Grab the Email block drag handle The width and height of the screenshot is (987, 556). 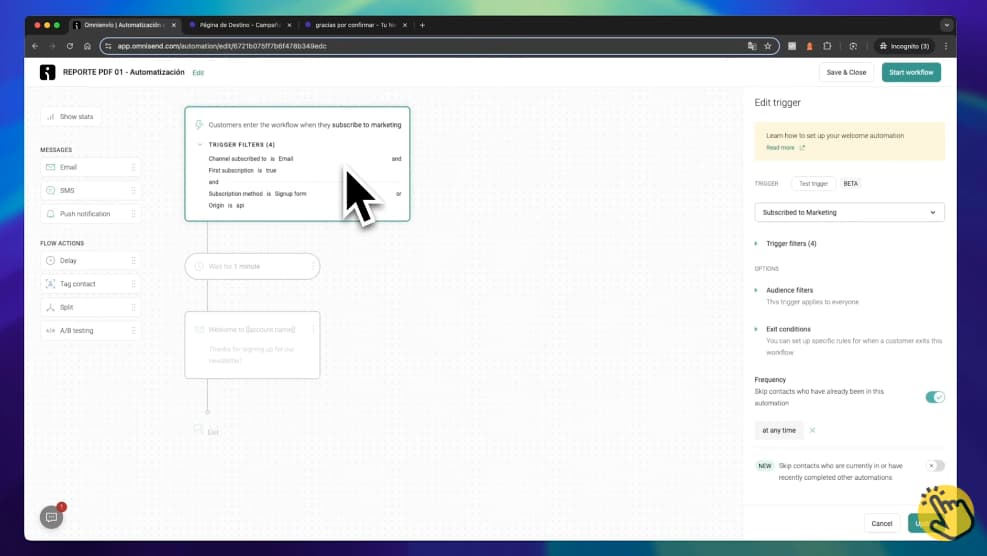[133, 167]
